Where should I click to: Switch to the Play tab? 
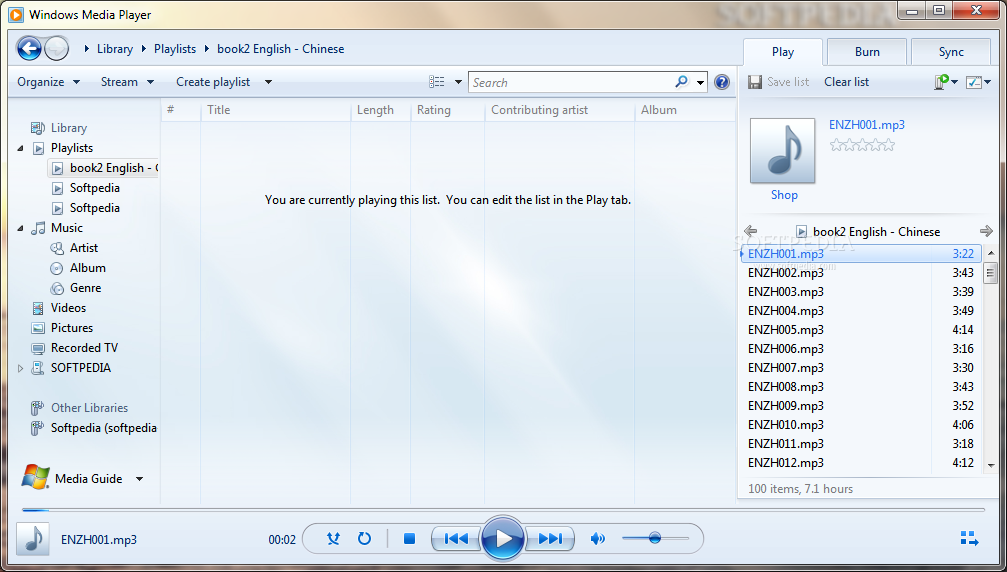782,52
